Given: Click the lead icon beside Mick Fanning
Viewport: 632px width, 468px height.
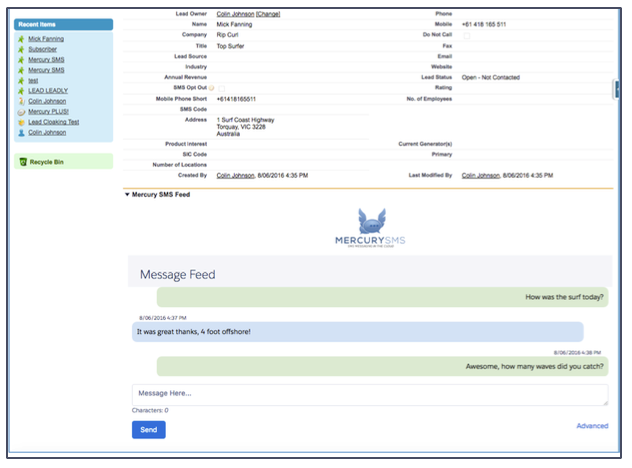Looking at the screenshot, I should coord(21,39).
